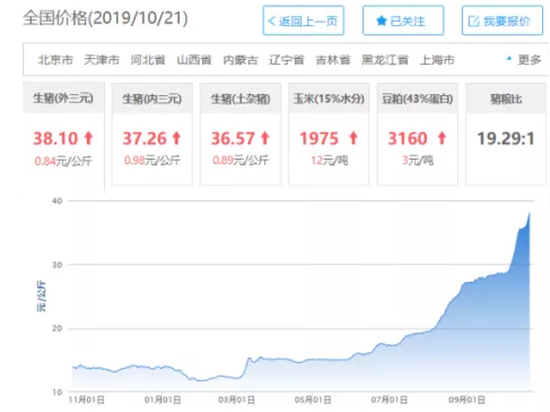Click the red up arrow beside 37.26
The height and width of the screenshot is (412, 550).
[x=177, y=138]
